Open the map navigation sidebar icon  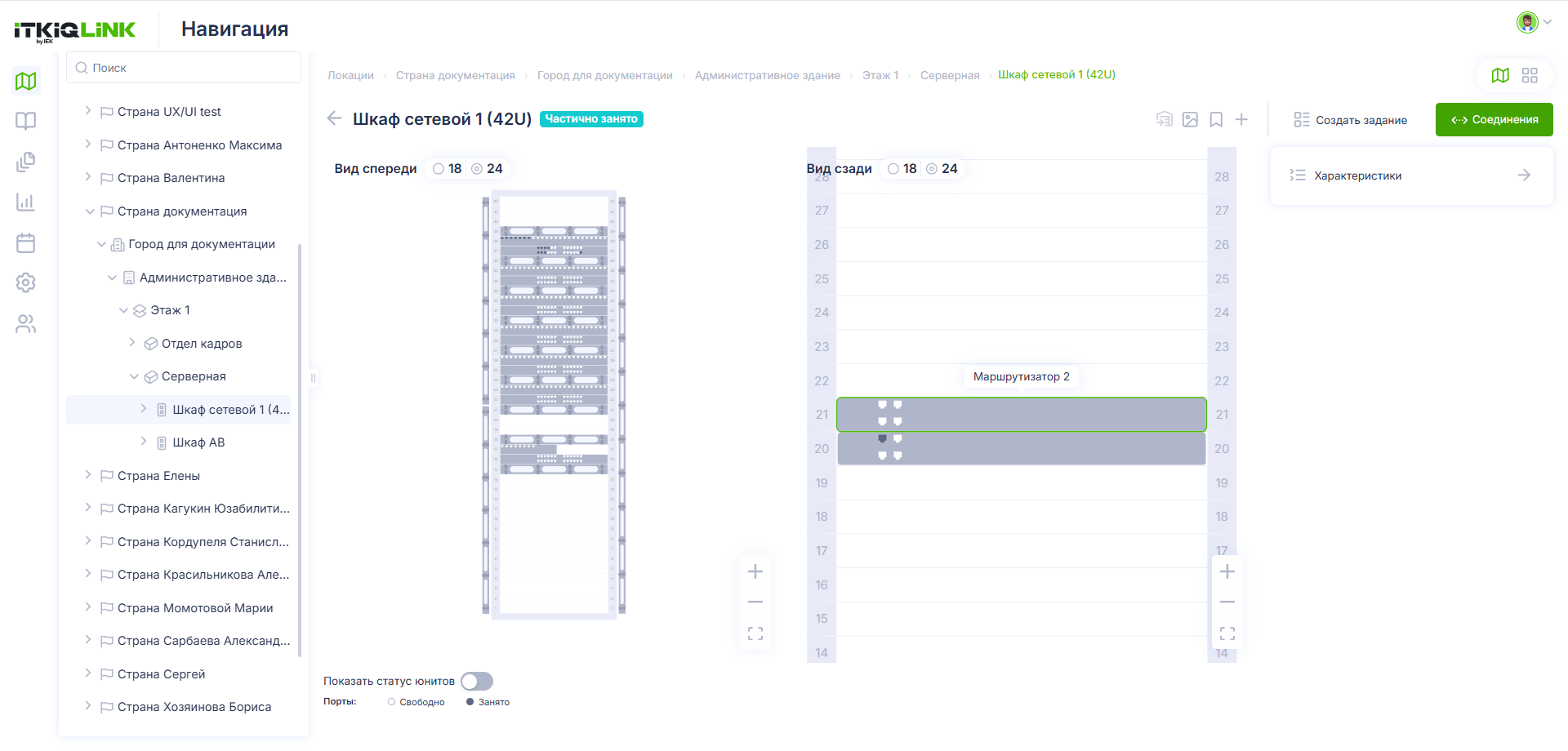26,81
